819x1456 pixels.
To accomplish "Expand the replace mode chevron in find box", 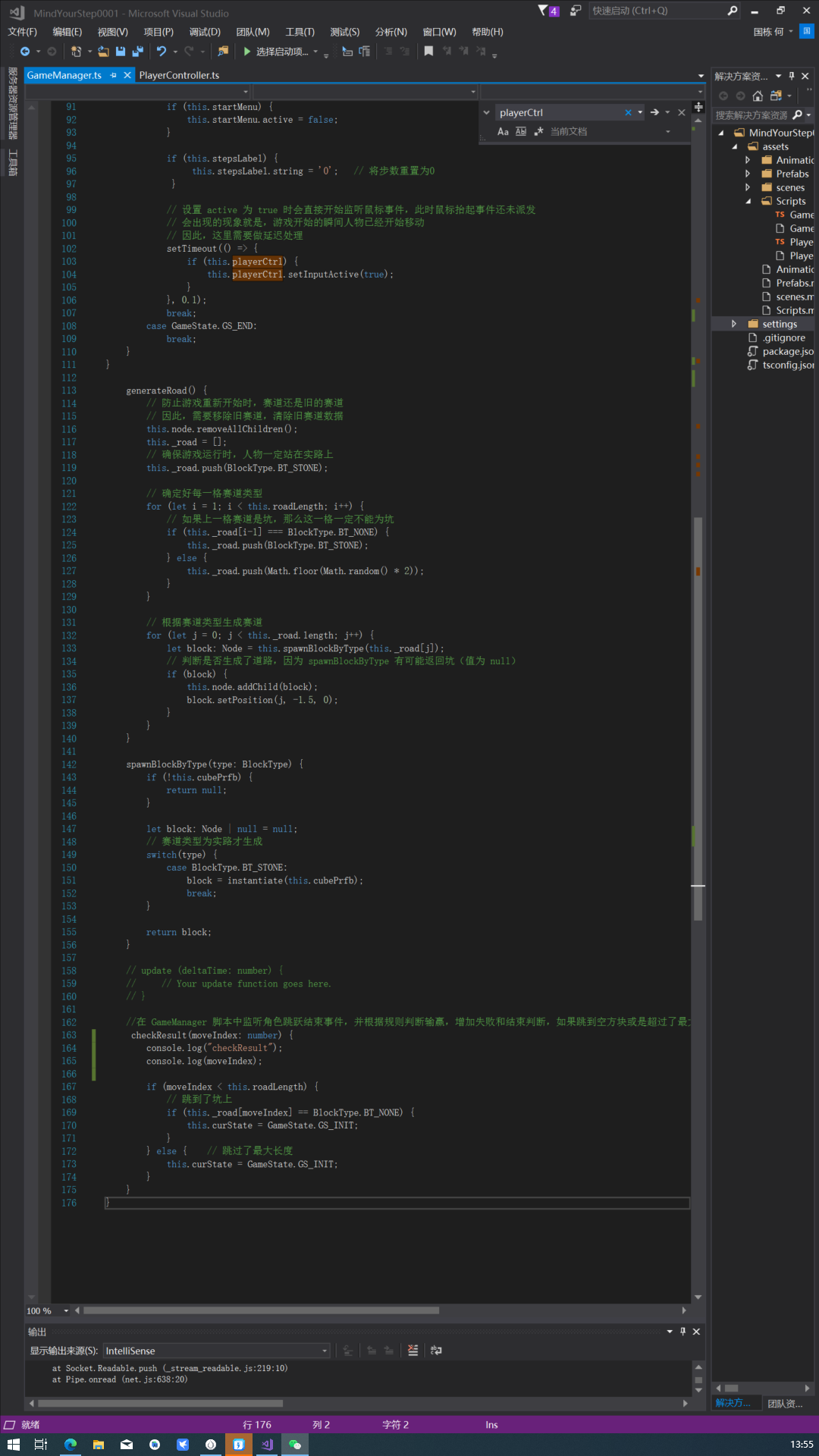I will click(x=487, y=112).
